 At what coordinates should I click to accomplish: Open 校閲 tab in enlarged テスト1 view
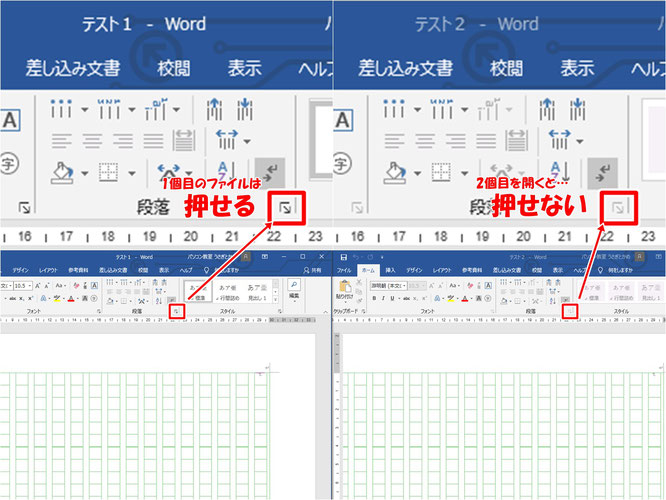pyautogui.click(x=173, y=68)
